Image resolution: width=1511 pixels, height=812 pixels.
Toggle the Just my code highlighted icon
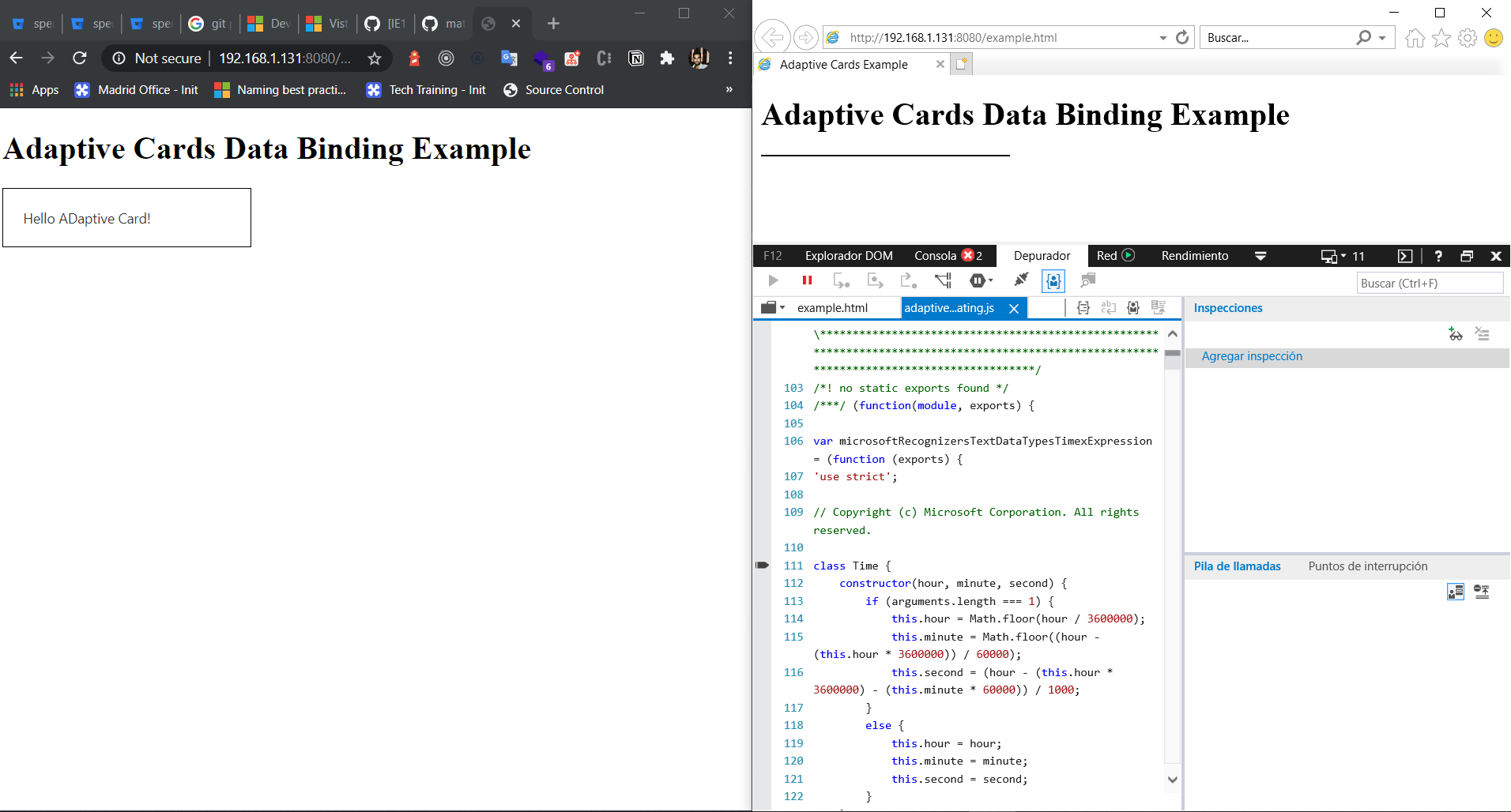[1052, 280]
